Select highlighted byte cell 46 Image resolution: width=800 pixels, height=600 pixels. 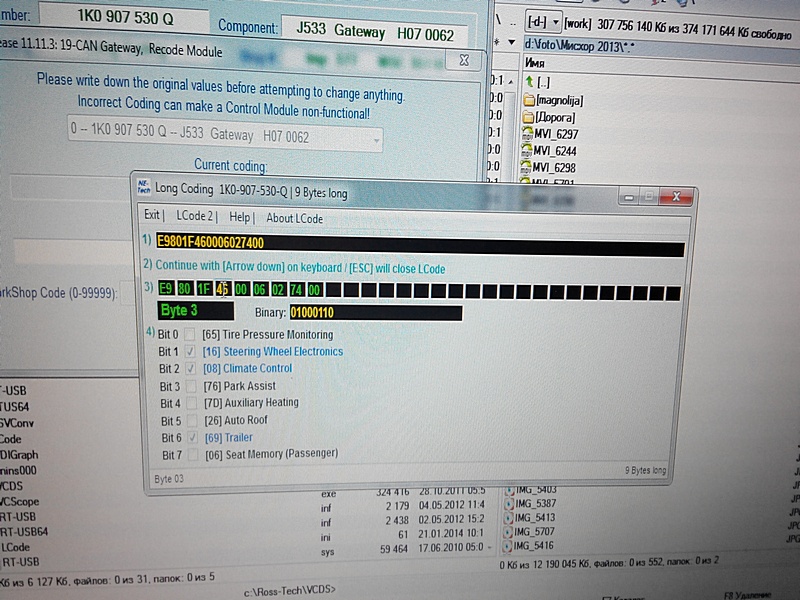[222, 290]
